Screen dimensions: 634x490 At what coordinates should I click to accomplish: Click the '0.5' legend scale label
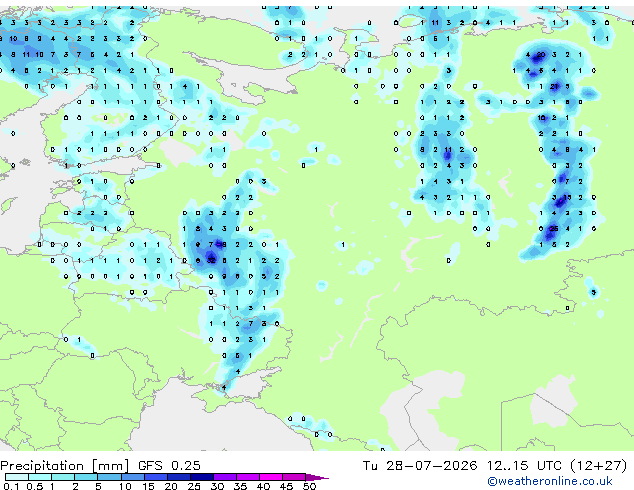point(35,486)
